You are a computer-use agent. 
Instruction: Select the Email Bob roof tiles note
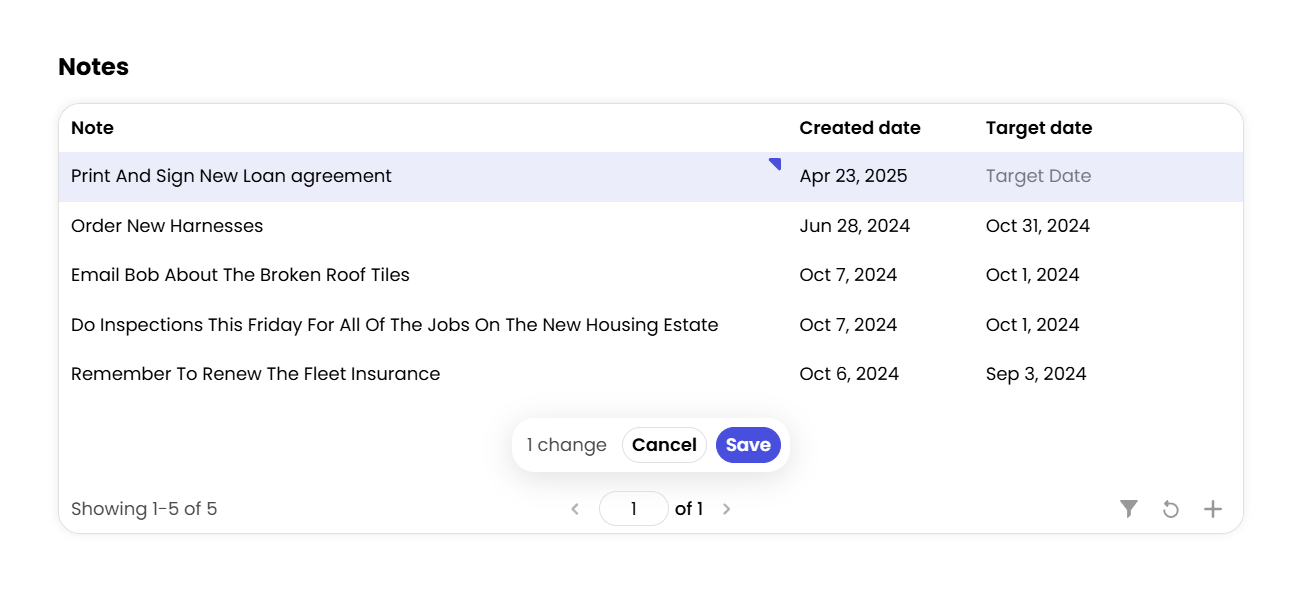click(240, 275)
